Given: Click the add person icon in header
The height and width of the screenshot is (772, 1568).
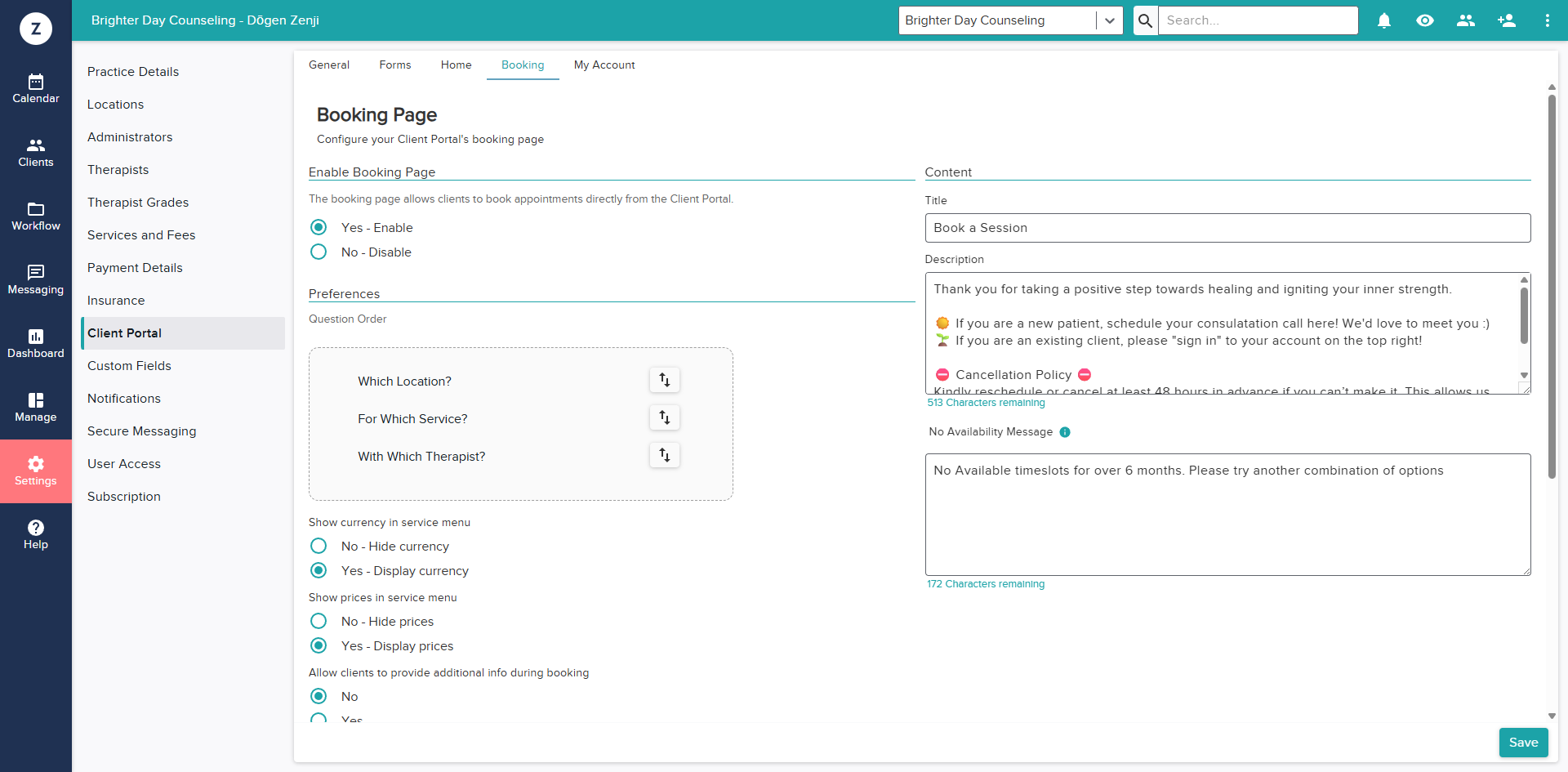Looking at the screenshot, I should pos(1507,20).
